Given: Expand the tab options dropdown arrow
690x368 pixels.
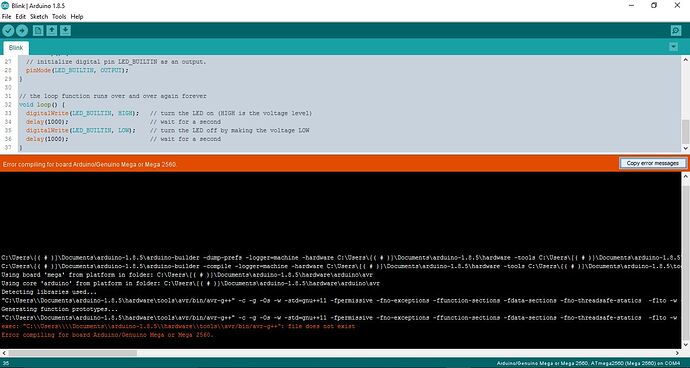Looking at the screenshot, I should [x=673, y=47].
